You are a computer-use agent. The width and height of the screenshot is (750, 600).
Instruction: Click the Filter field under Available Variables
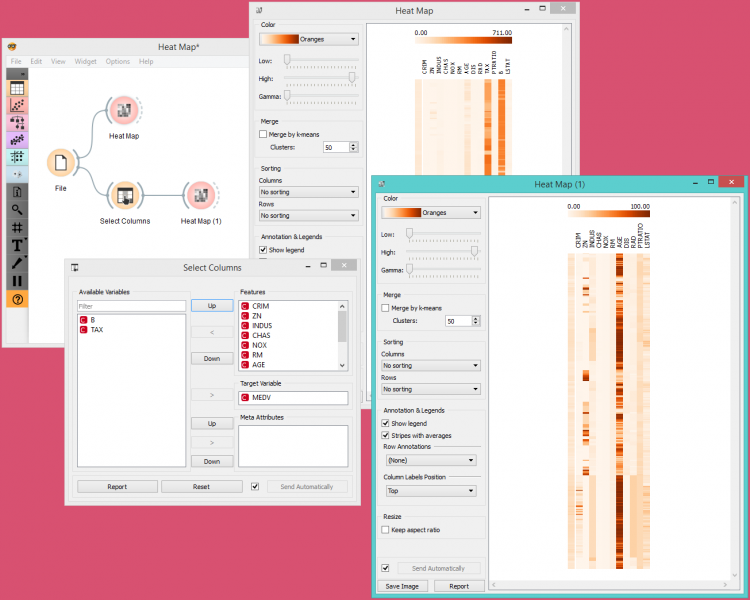pos(131,305)
